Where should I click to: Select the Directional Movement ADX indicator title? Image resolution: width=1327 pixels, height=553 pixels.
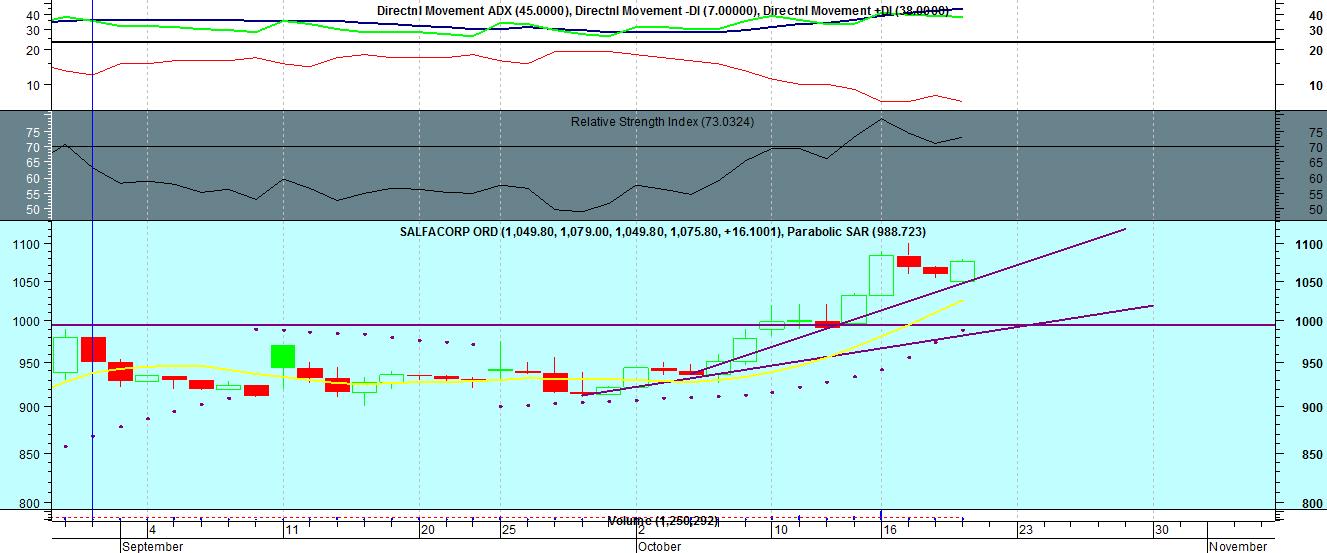(x=663, y=10)
